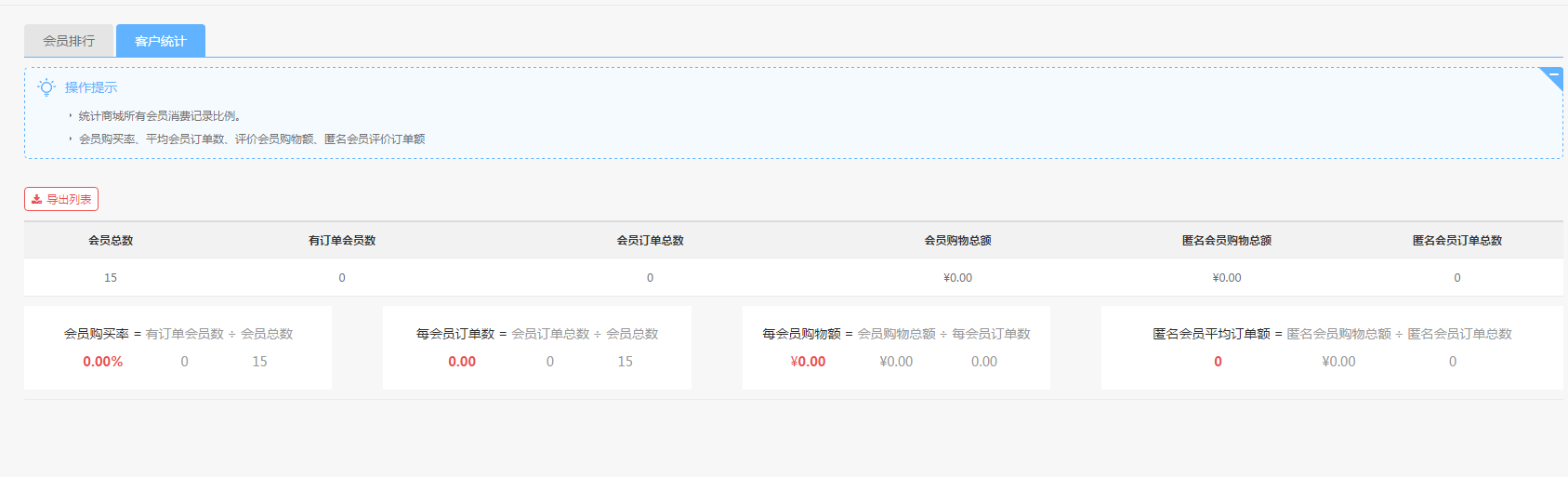The height and width of the screenshot is (477, 1568).
Task: Click the 每会员订单数 formula label
Action: point(455,334)
